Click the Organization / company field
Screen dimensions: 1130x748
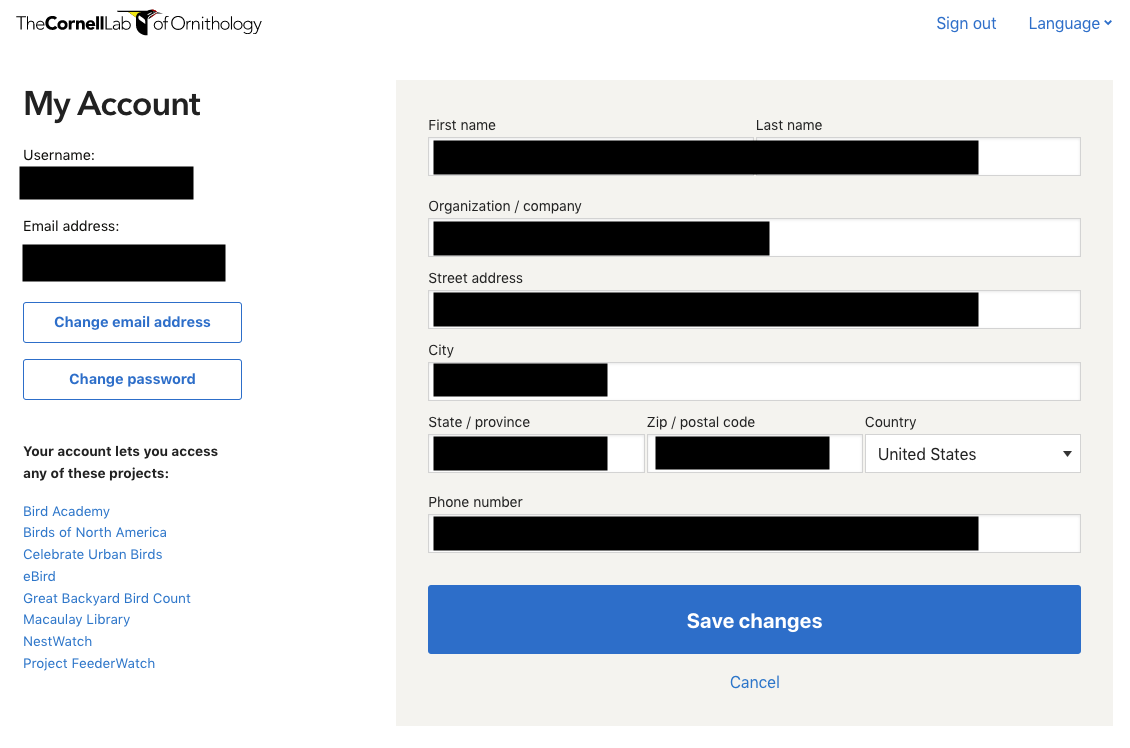(755, 237)
